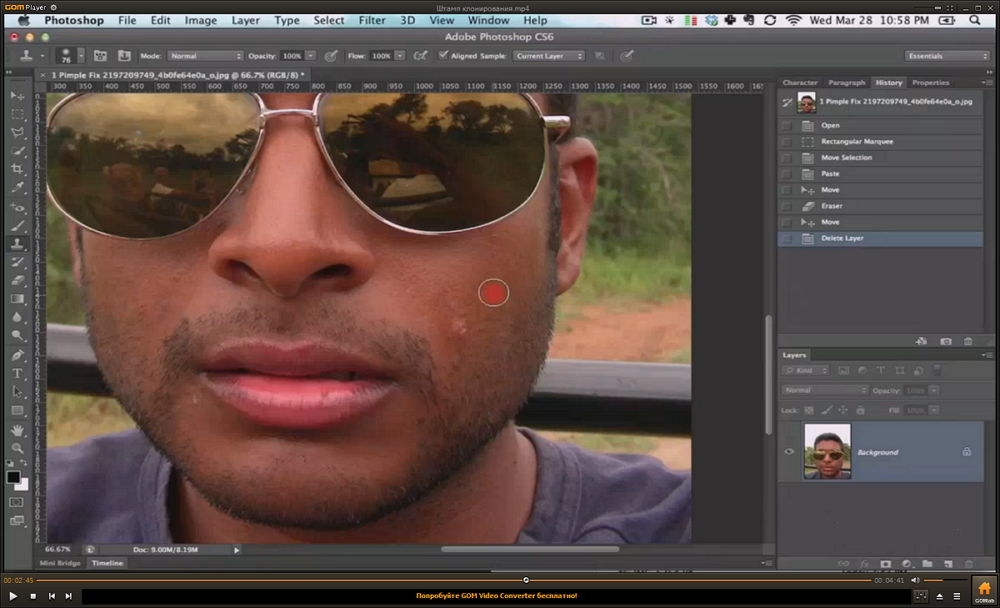
Task: Click the foreground color swatch
Action: [x=13, y=477]
